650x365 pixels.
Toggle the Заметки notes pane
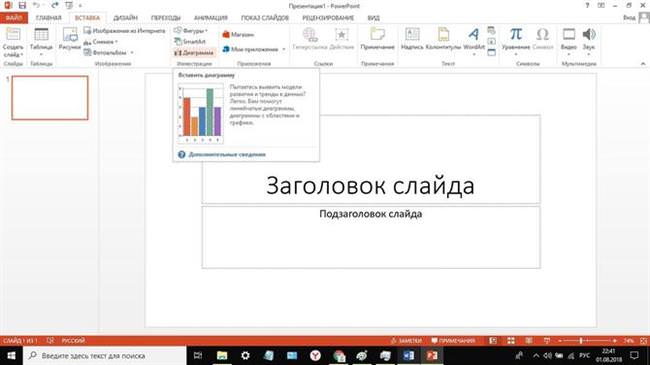tap(406, 341)
